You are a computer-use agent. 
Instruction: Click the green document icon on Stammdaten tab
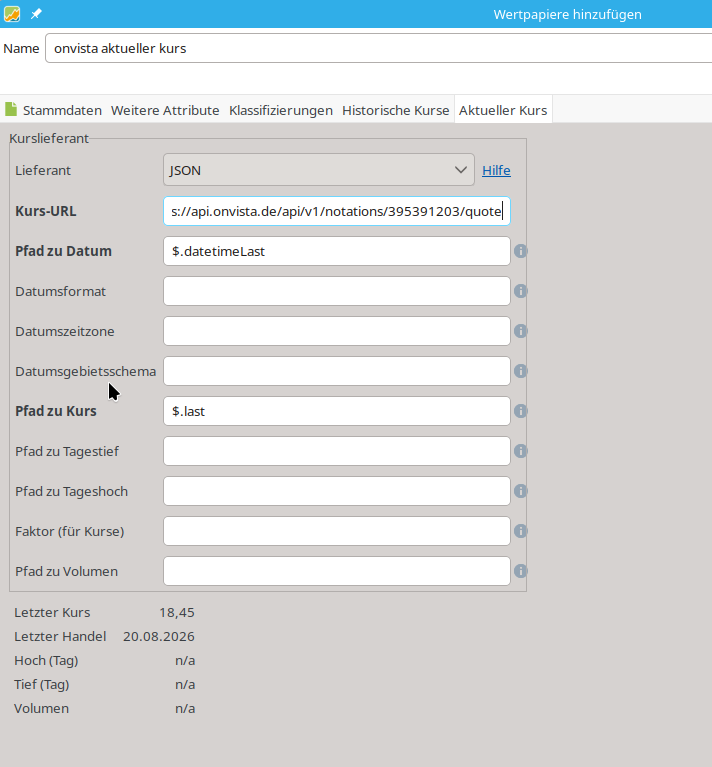point(11,109)
